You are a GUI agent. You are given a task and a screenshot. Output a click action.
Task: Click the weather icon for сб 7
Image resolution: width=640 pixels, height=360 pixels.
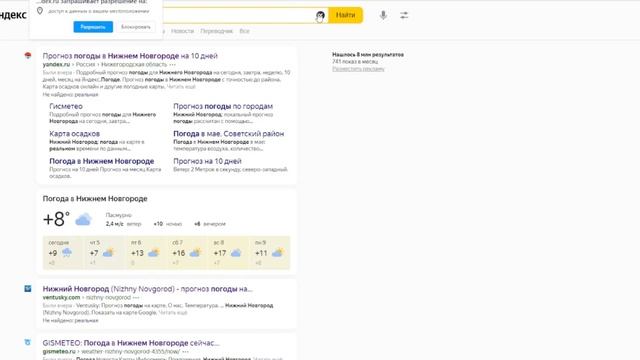point(195,253)
